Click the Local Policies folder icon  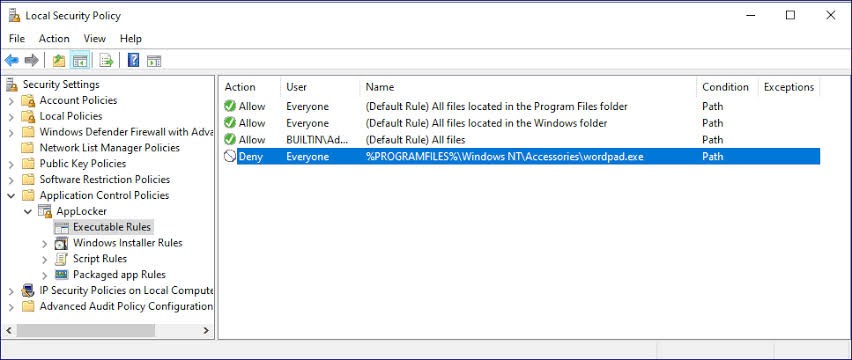pyautogui.click(x=28, y=116)
